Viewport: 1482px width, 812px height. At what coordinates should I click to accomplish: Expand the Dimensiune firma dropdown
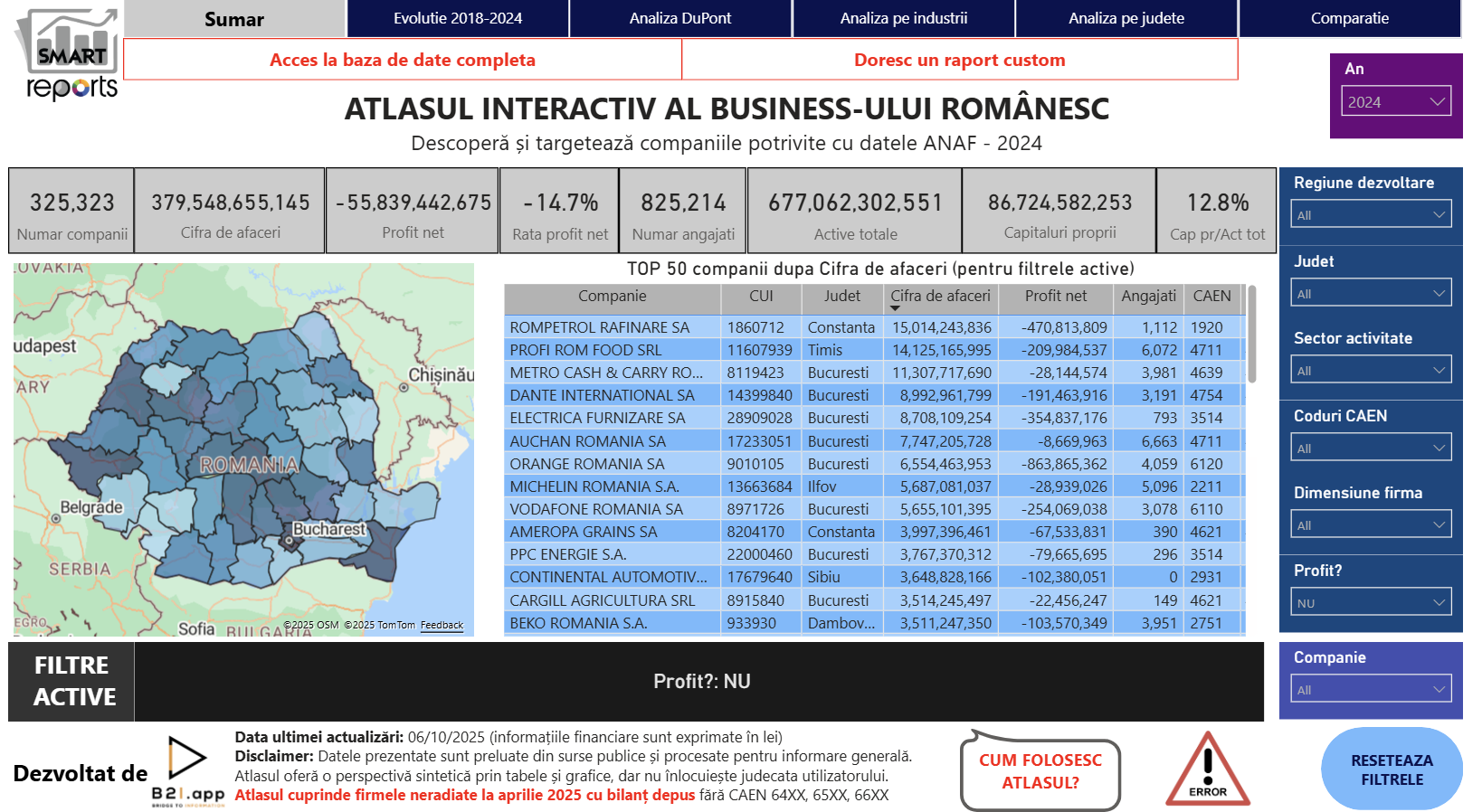(1370, 524)
